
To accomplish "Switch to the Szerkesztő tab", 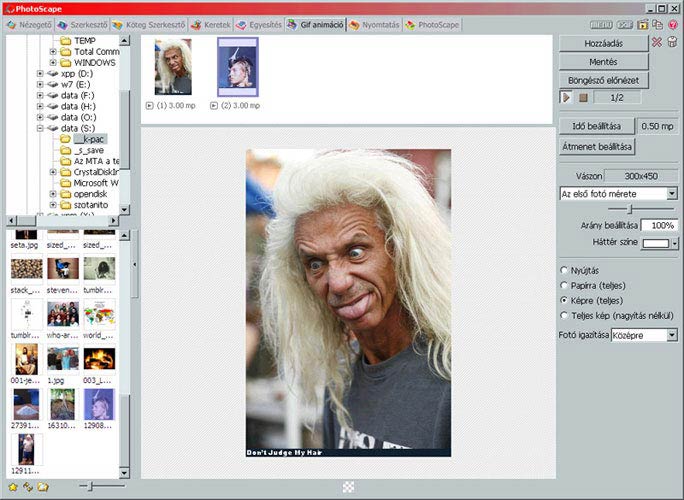I will [84, 23].
